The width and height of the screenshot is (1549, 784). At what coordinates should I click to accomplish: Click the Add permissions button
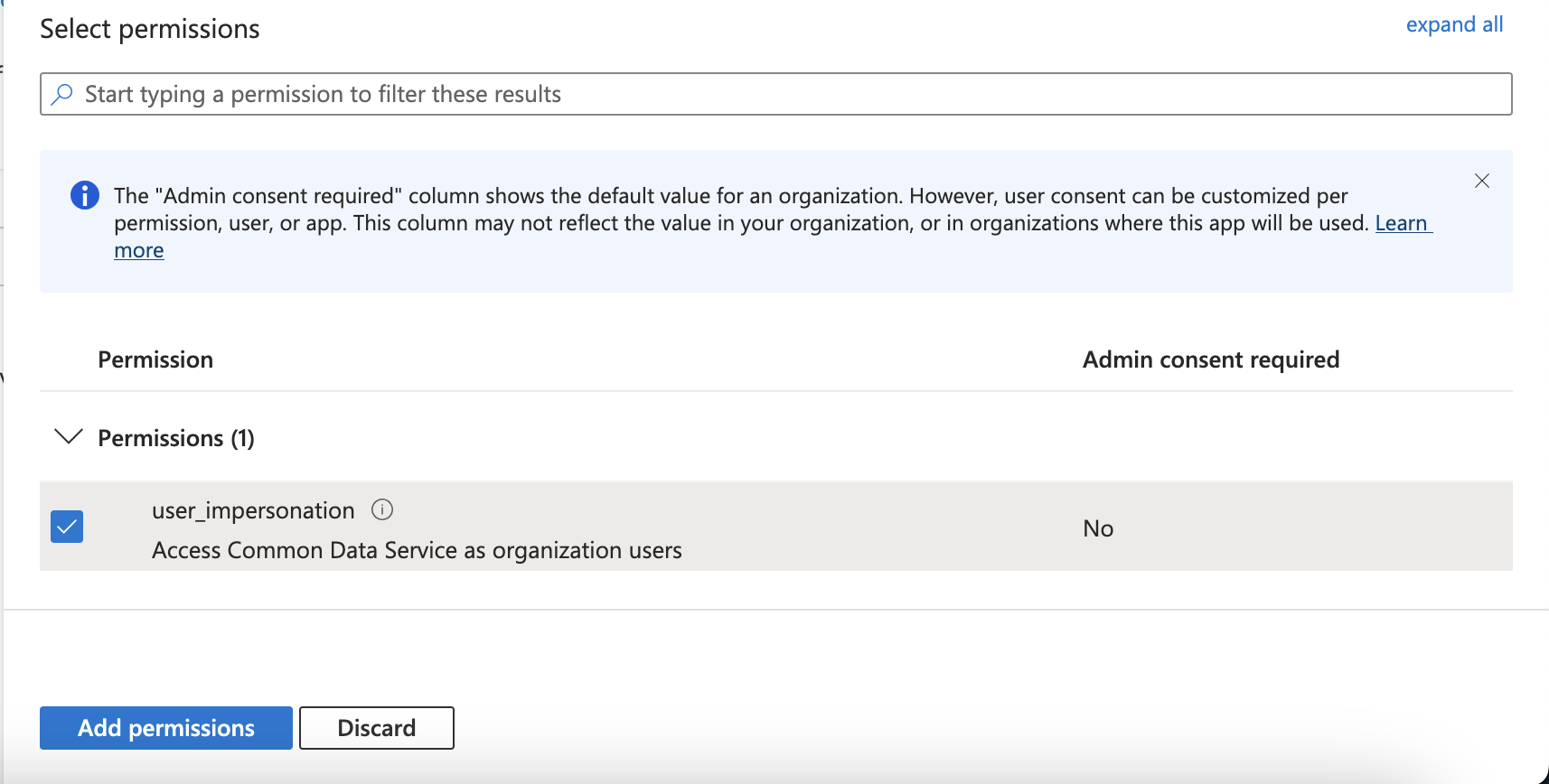pyautogui.click(x=166, y=728)
